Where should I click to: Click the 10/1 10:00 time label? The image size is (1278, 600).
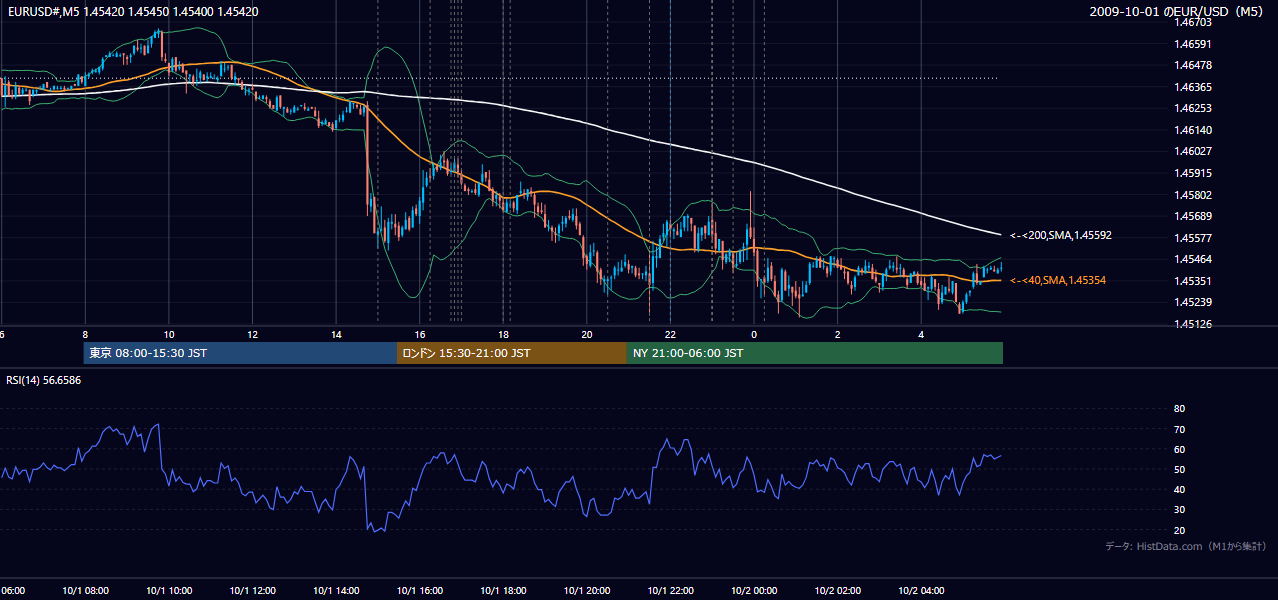tap(168, 591)
